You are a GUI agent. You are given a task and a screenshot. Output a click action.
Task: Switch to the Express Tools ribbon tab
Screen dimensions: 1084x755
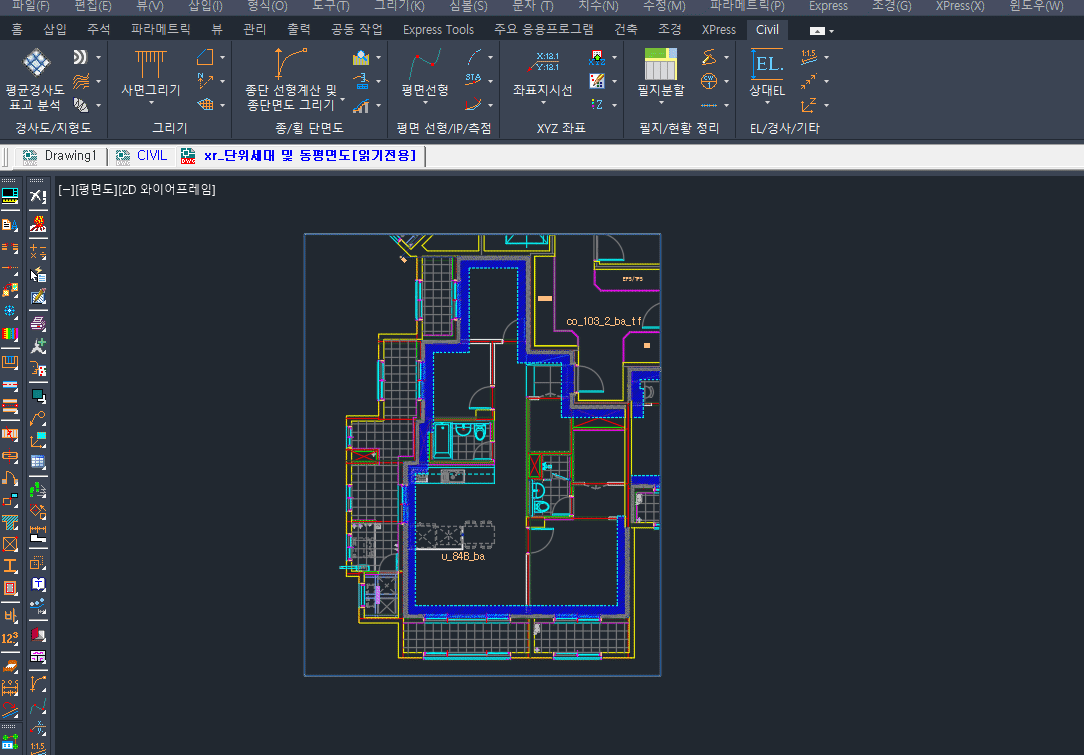tap(438, 30)
